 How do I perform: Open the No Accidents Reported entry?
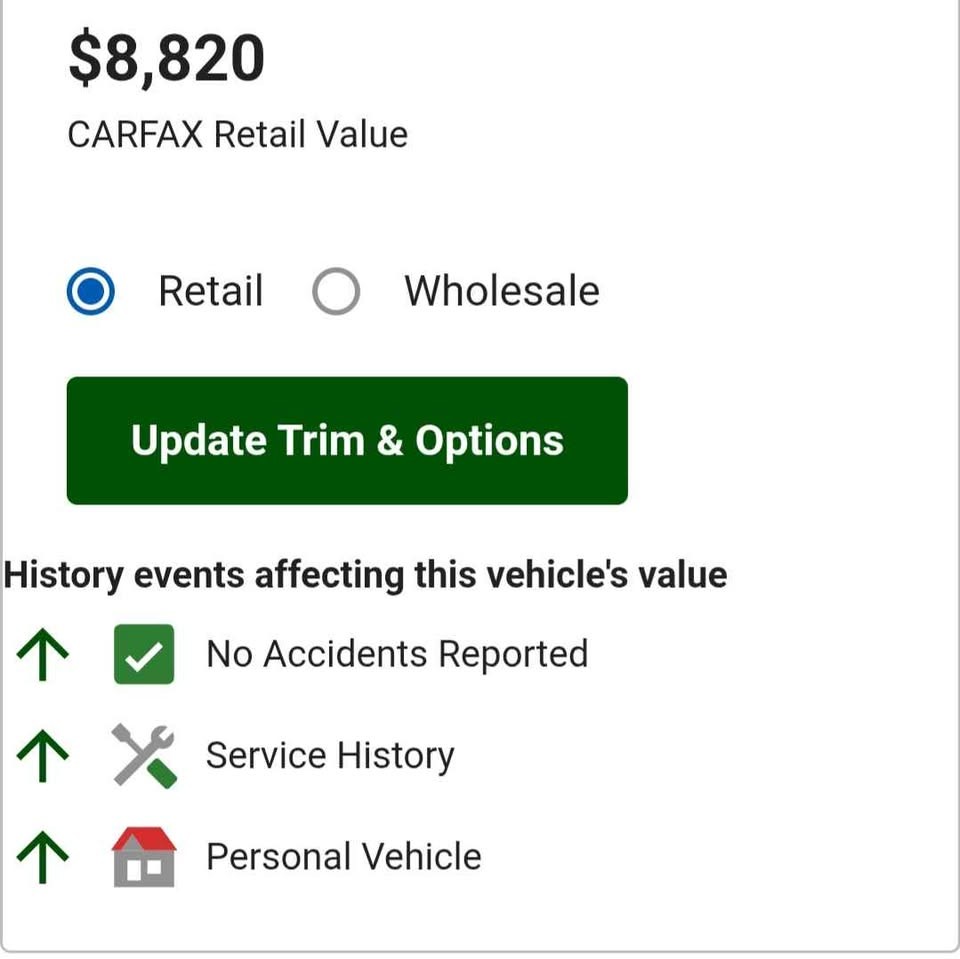[x=397, y=653]
